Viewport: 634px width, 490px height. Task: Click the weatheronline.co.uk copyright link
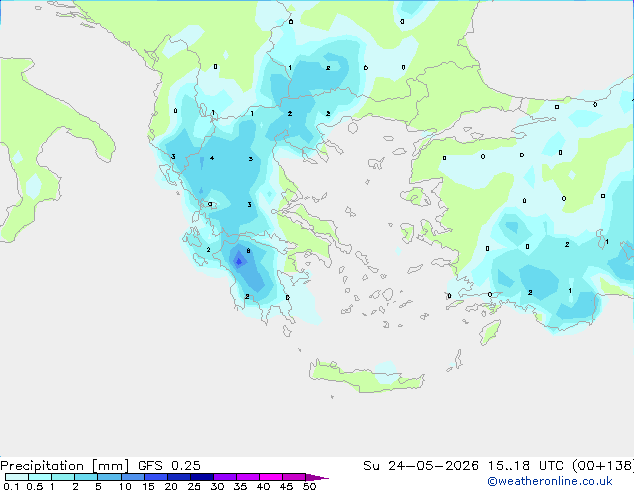pyautogui.click(x=550, y=481)
